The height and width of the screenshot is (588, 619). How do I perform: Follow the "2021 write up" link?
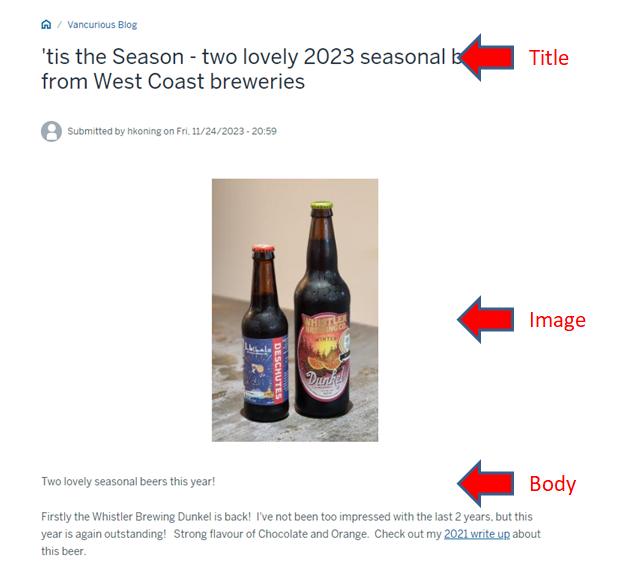477,534
